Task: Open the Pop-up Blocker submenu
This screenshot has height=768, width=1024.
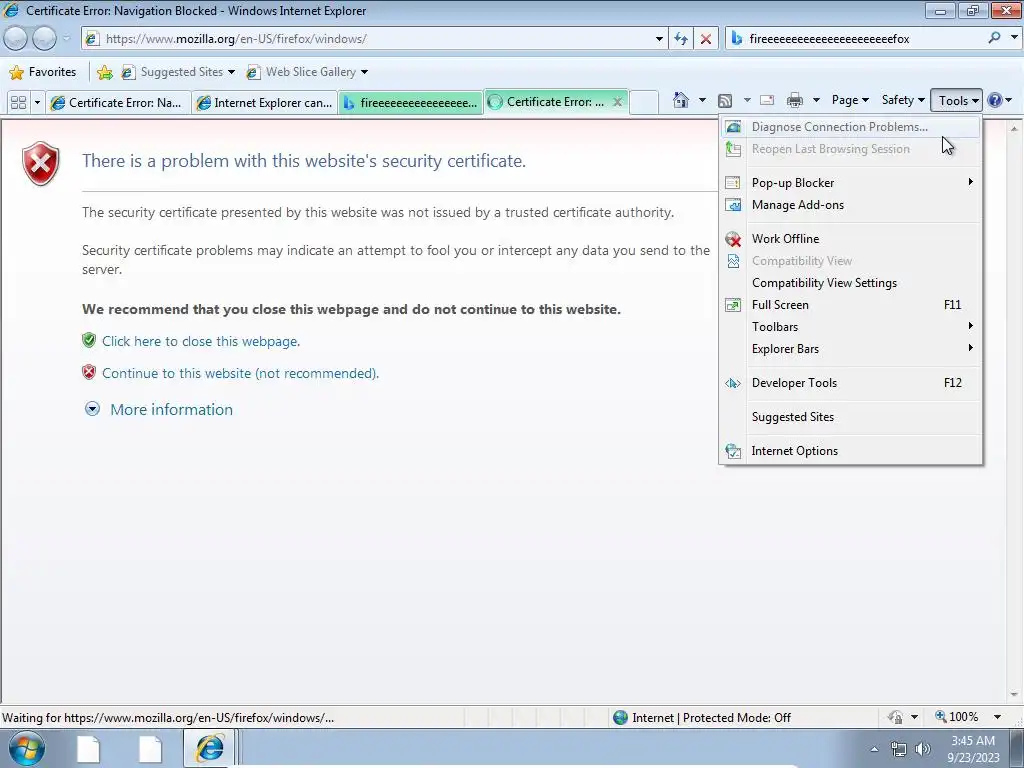Action: 850,183
